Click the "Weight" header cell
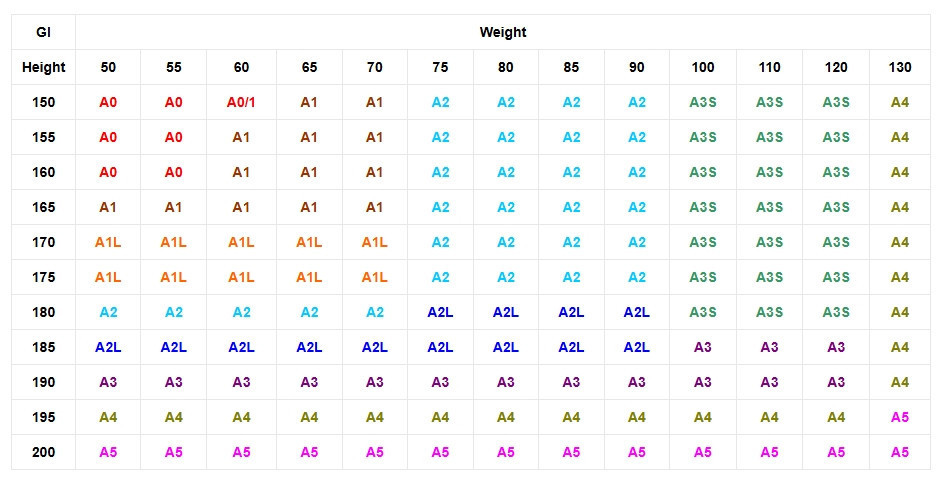 click(x=503, y=32)
